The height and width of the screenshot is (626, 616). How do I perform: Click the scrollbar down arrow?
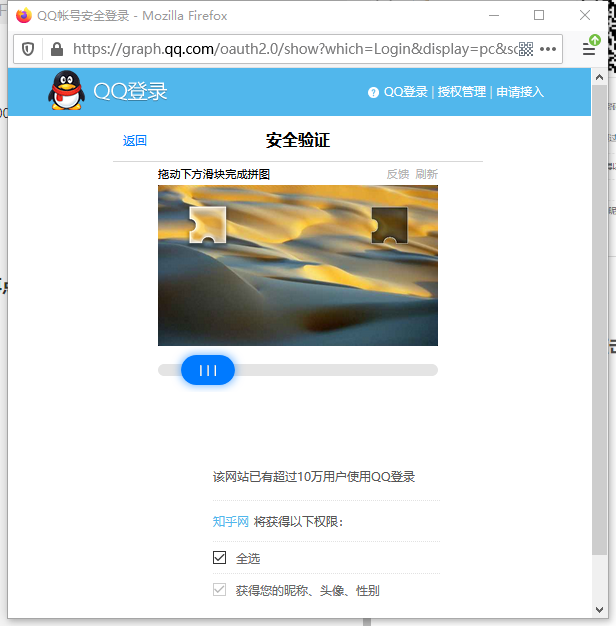599,610
